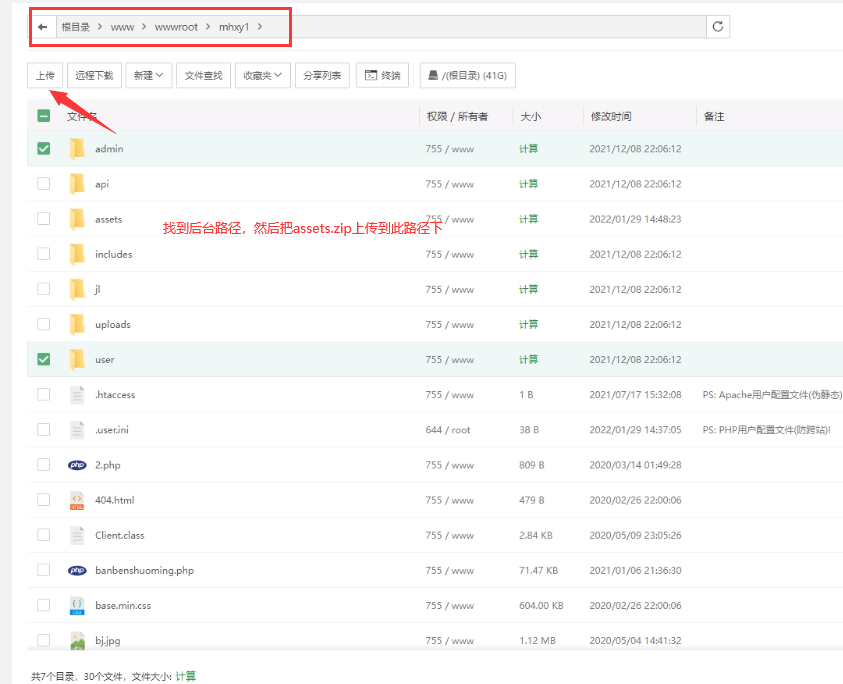Navigate to 根目录 in breadcrumb
This screenshot has height=684, width=843.
pos(75,27)
